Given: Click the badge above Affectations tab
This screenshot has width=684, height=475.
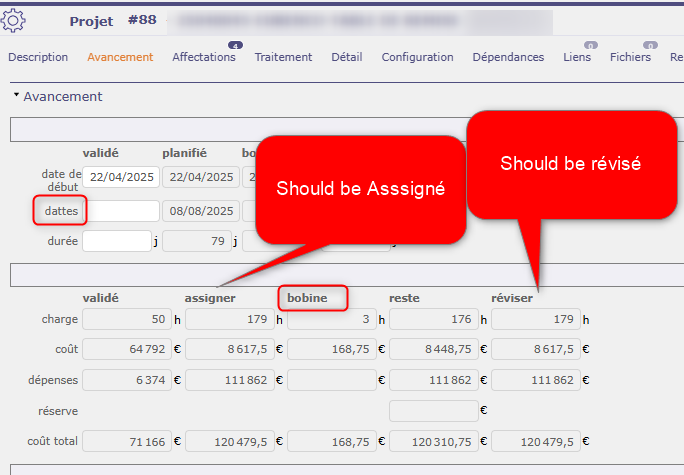Looking at the screenshot, I should coord(236,45).
